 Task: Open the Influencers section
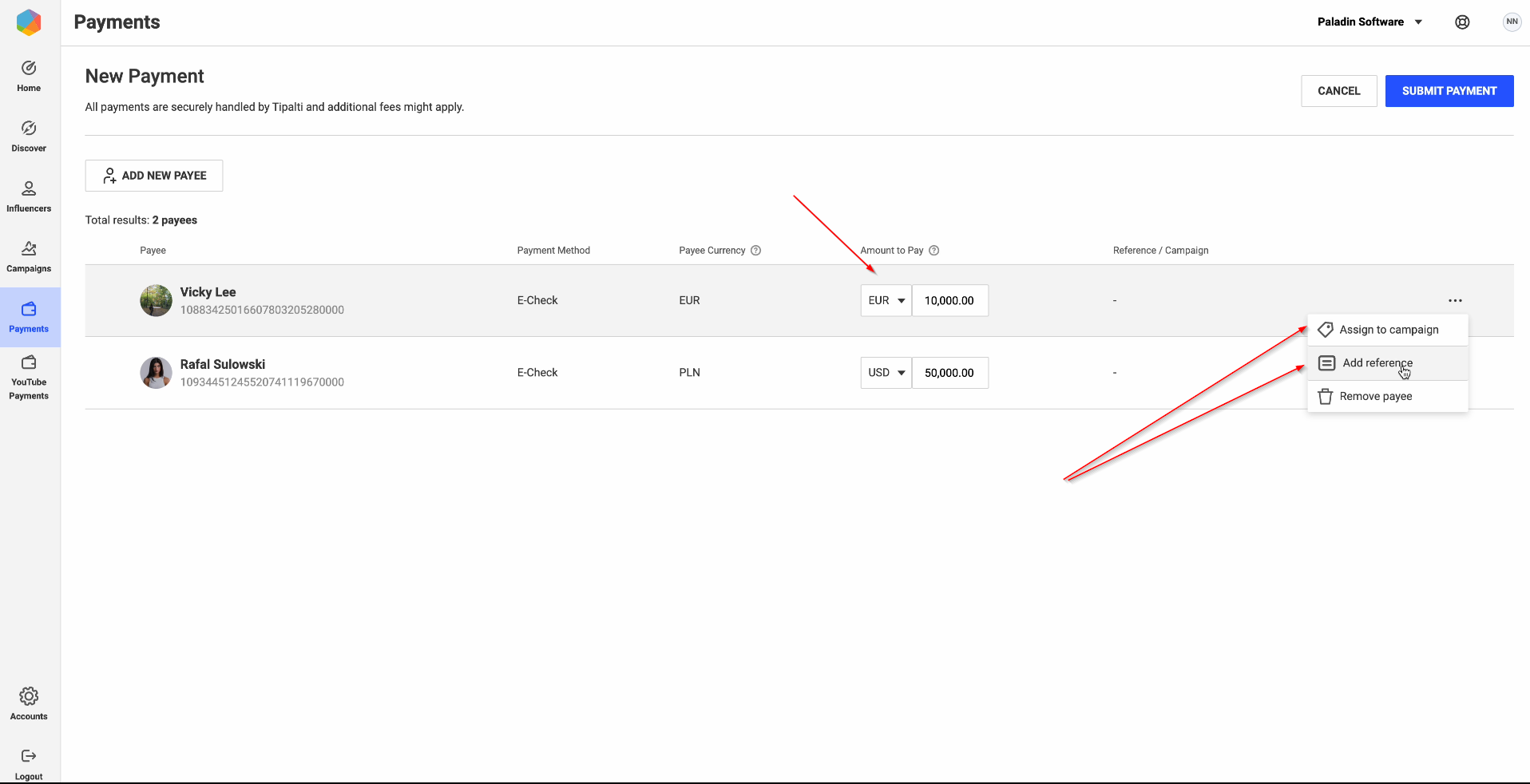tap(28, 195)
